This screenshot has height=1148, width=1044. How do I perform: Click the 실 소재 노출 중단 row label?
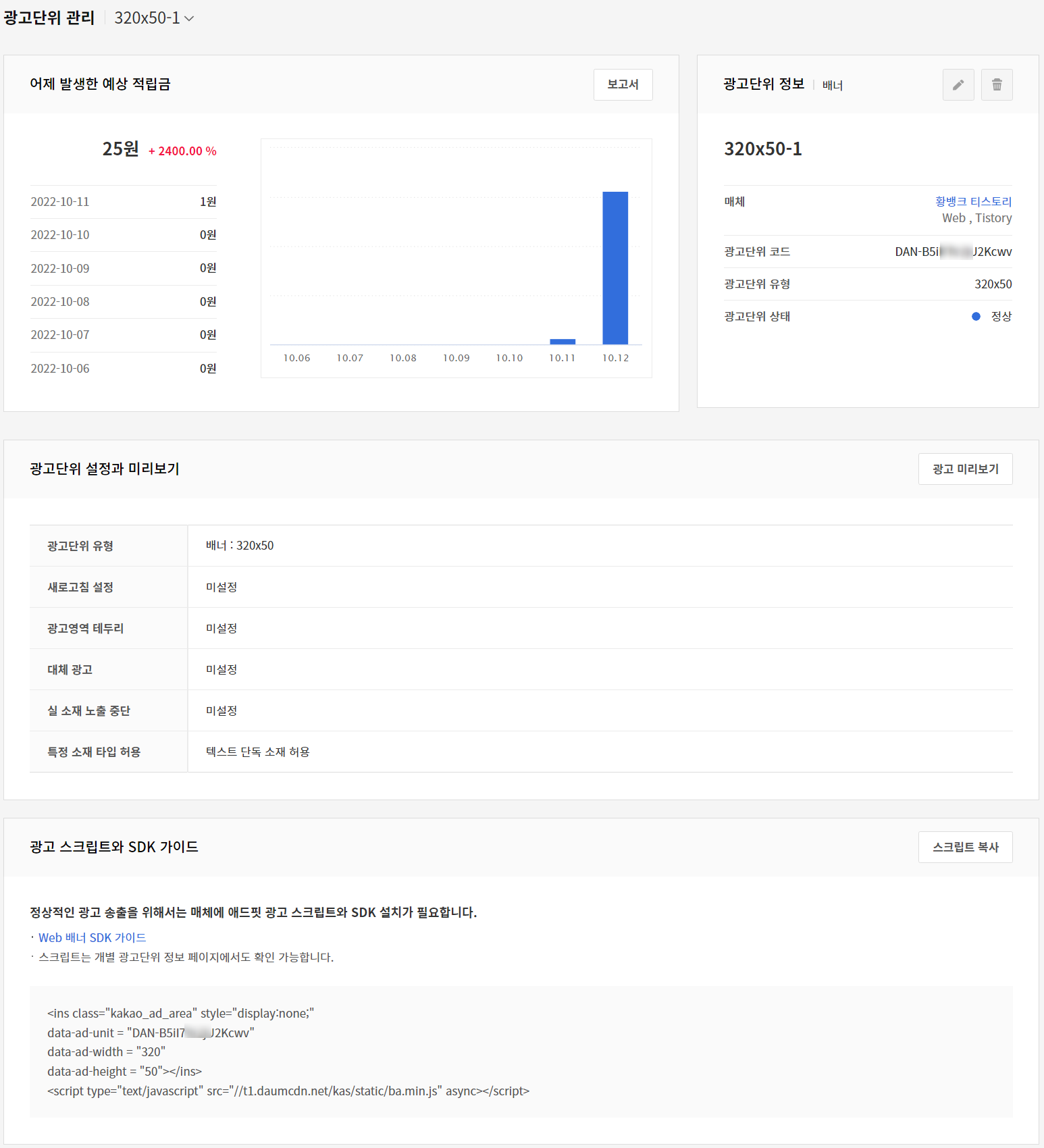pyautogui.click(x=88, y=710)
